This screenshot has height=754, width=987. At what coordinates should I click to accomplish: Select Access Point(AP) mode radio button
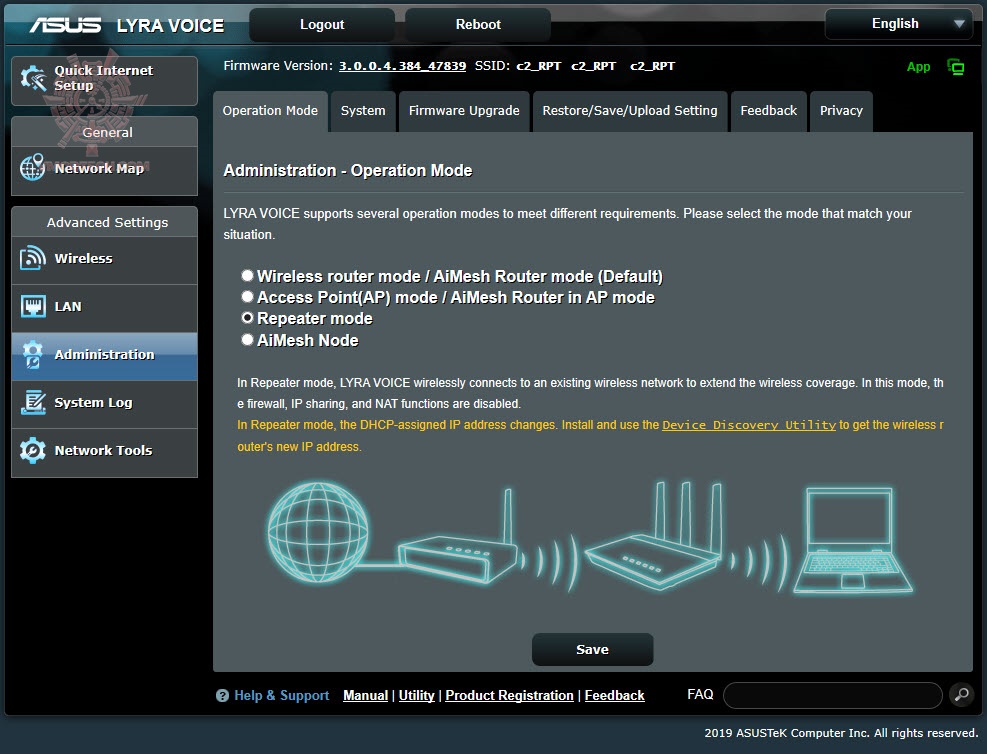pyautogui.click(x=247, y=296)
